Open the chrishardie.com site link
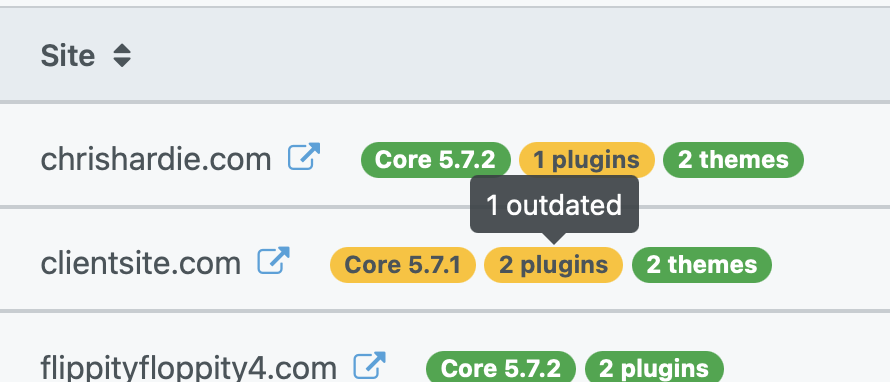 click(156, 159)
